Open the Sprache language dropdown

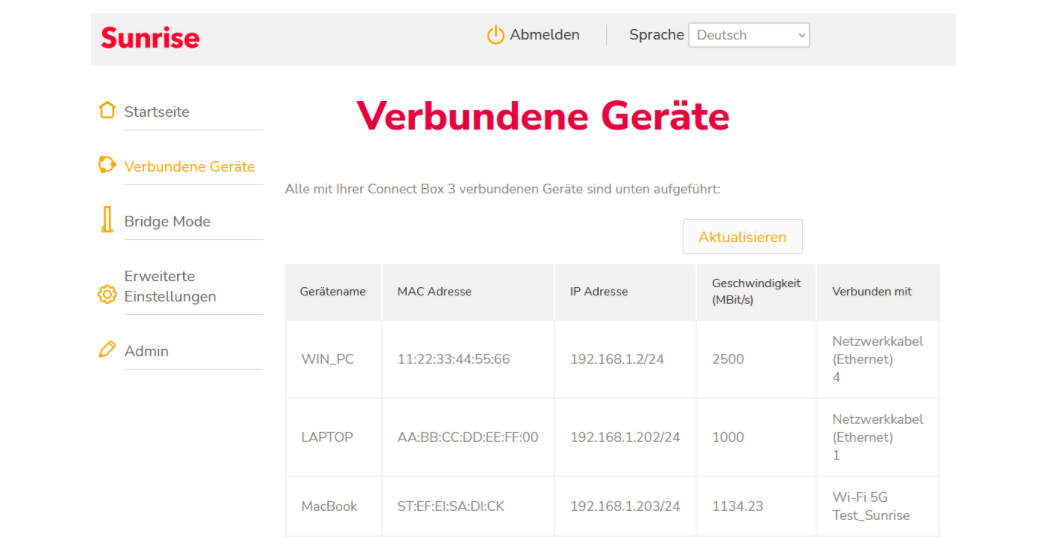click(x=749, y=35)
